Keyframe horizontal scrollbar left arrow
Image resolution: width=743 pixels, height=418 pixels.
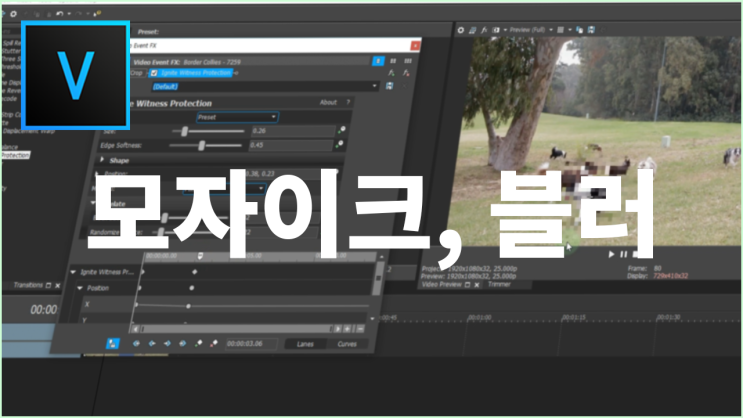136,329
